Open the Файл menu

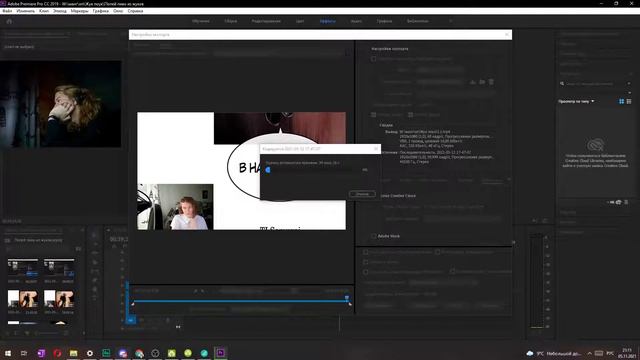pyautogui.click(x=7, y=11)
